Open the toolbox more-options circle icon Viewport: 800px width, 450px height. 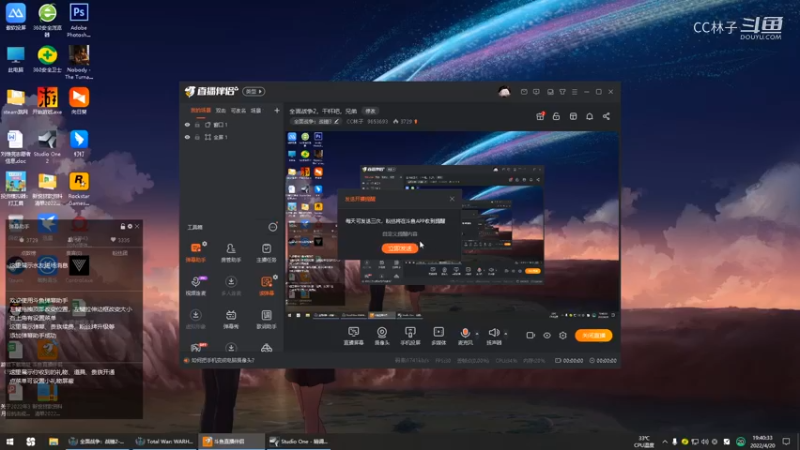tap(273, 227)
